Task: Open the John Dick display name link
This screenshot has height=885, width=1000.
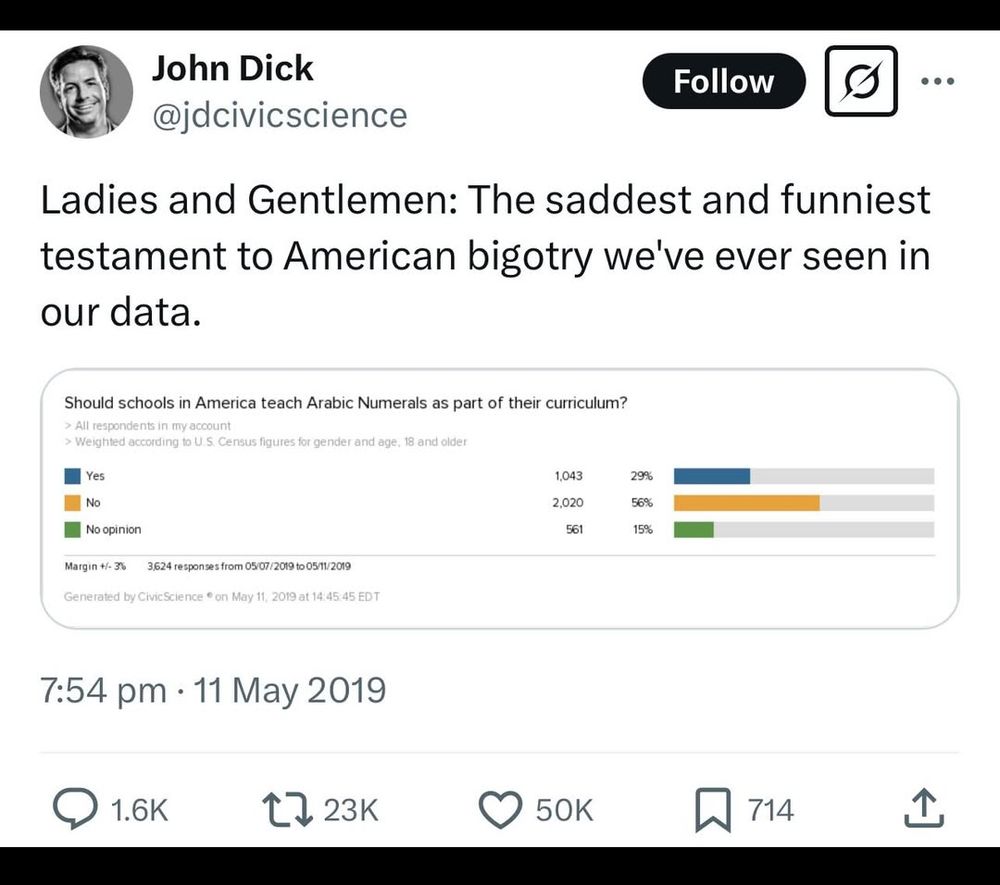Action: (x=232, y=68)
